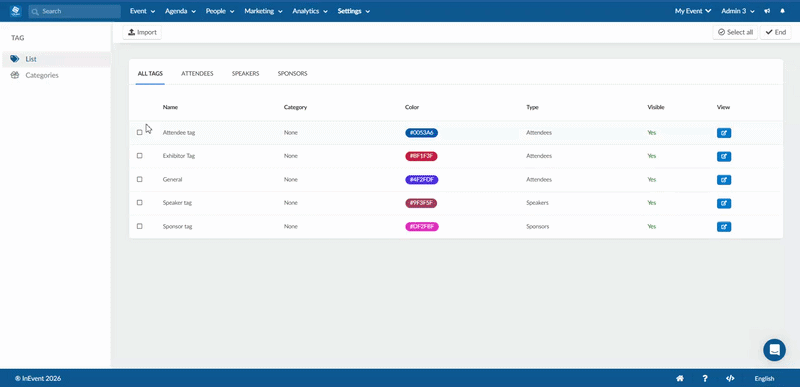Image resolution: width=800 pixels, height=387 pixels.
Task: Click the "® InEvent 2026" footer text
Action: point(38,379)
